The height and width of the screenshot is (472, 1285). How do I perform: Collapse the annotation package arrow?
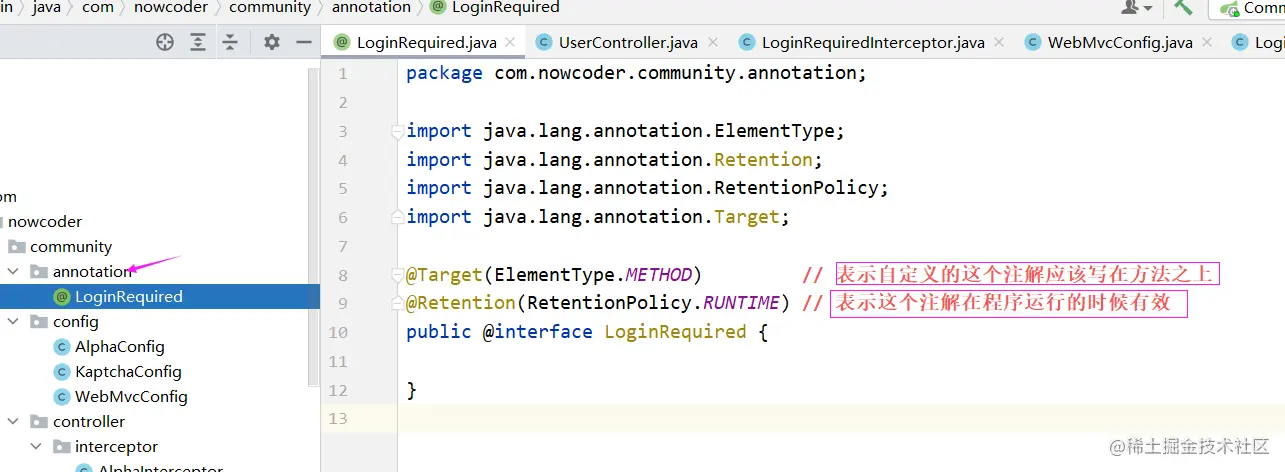tap(13, 271)
